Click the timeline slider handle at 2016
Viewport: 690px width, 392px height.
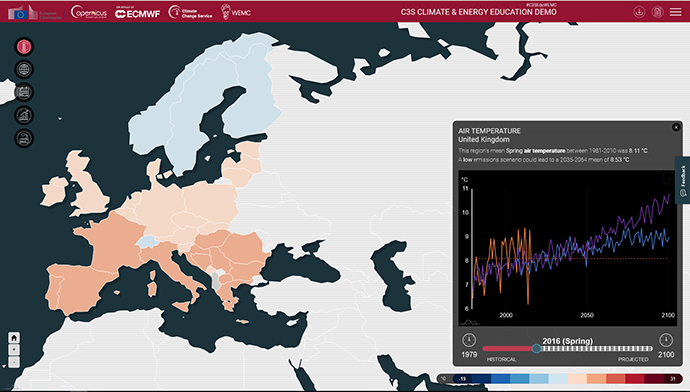coord(536,348)
